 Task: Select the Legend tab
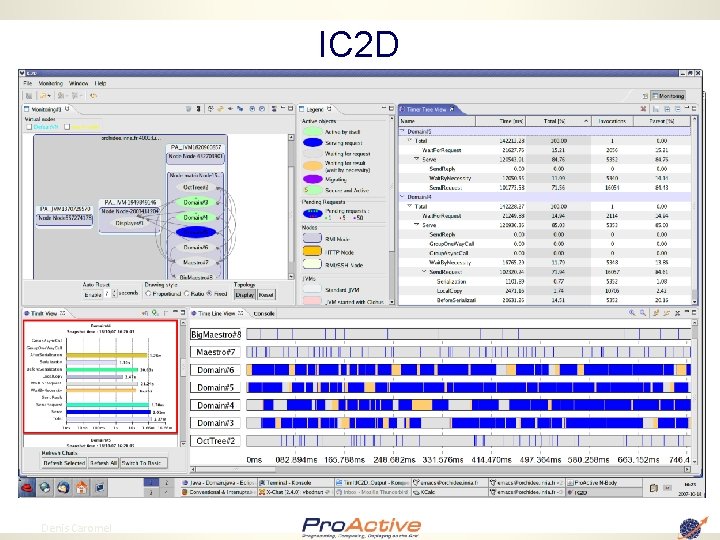click(x=315, y=109)
